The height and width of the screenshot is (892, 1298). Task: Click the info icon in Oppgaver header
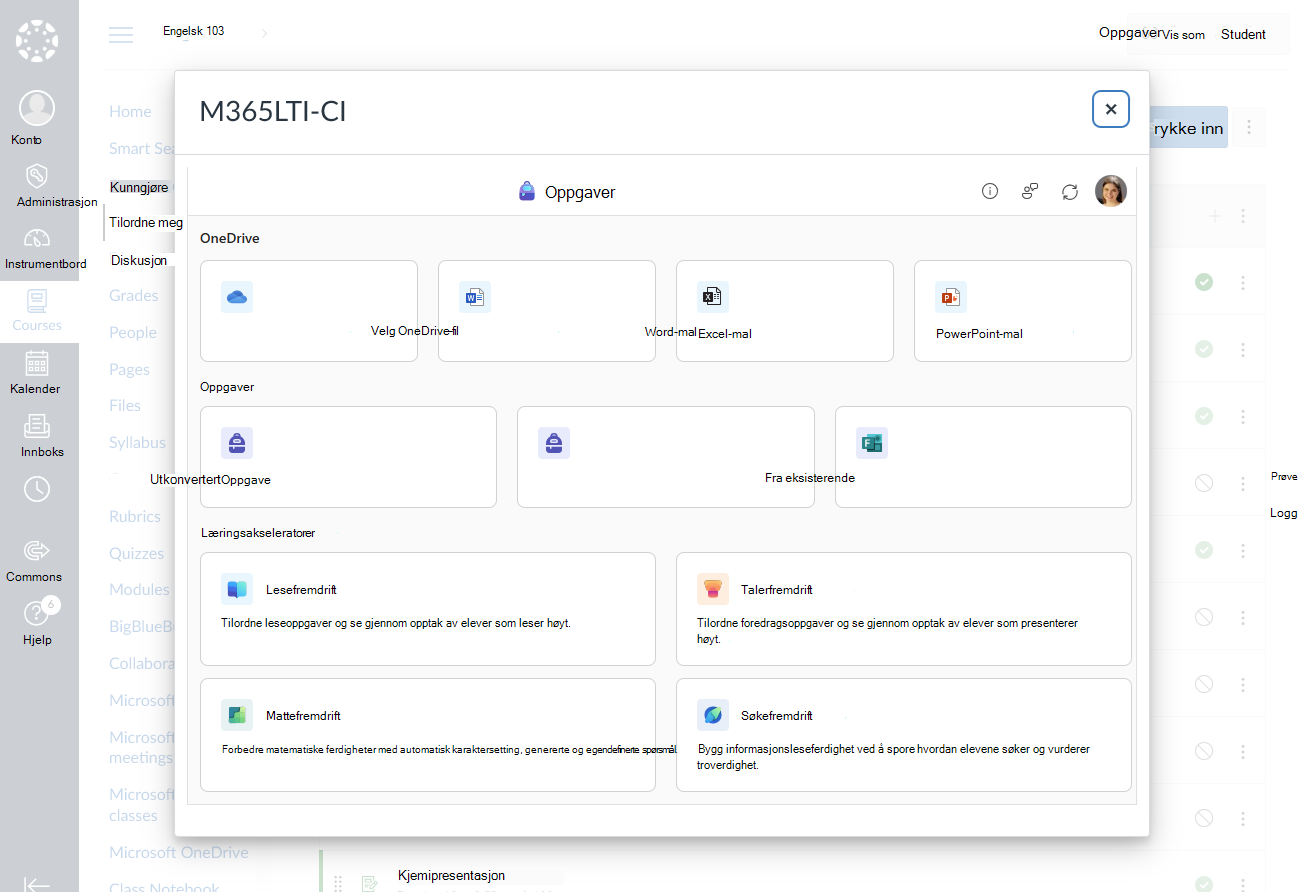coord(990,191)
